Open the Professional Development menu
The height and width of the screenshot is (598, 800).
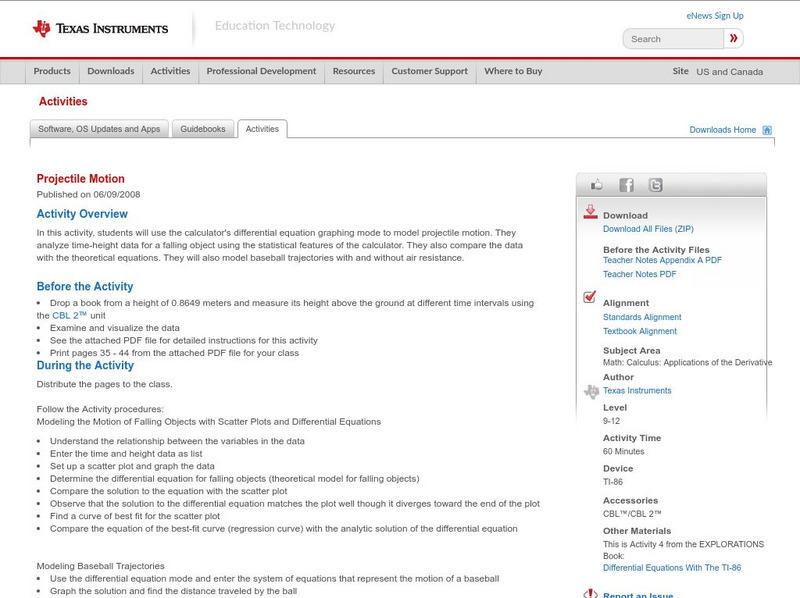click(261, 71)
